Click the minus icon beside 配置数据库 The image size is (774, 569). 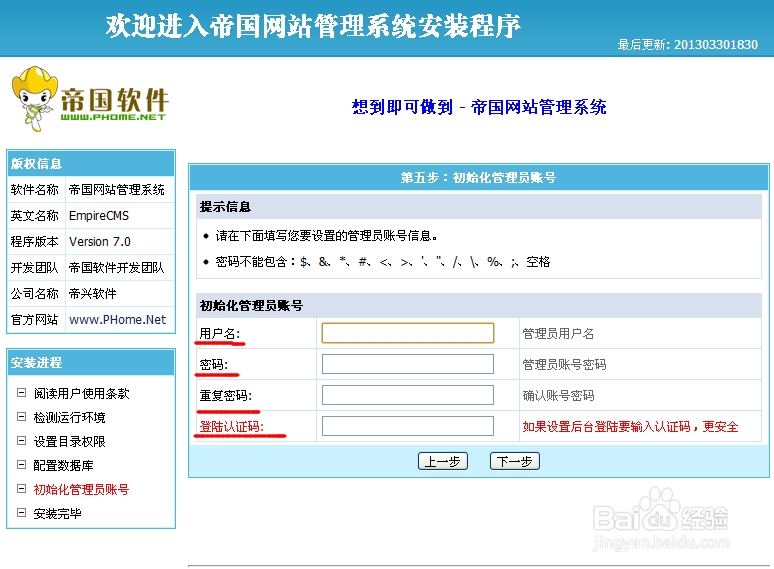21,465
